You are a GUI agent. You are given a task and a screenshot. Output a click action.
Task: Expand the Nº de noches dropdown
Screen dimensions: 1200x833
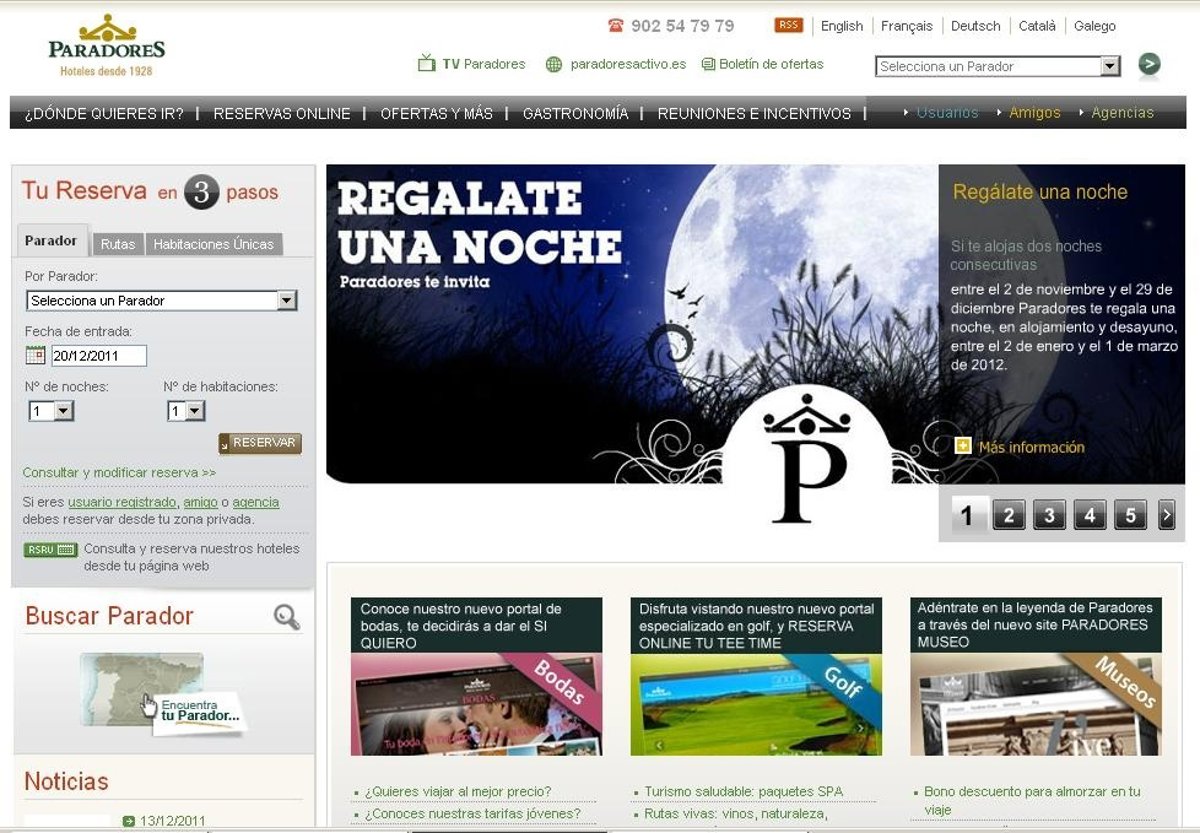point(63,411)
